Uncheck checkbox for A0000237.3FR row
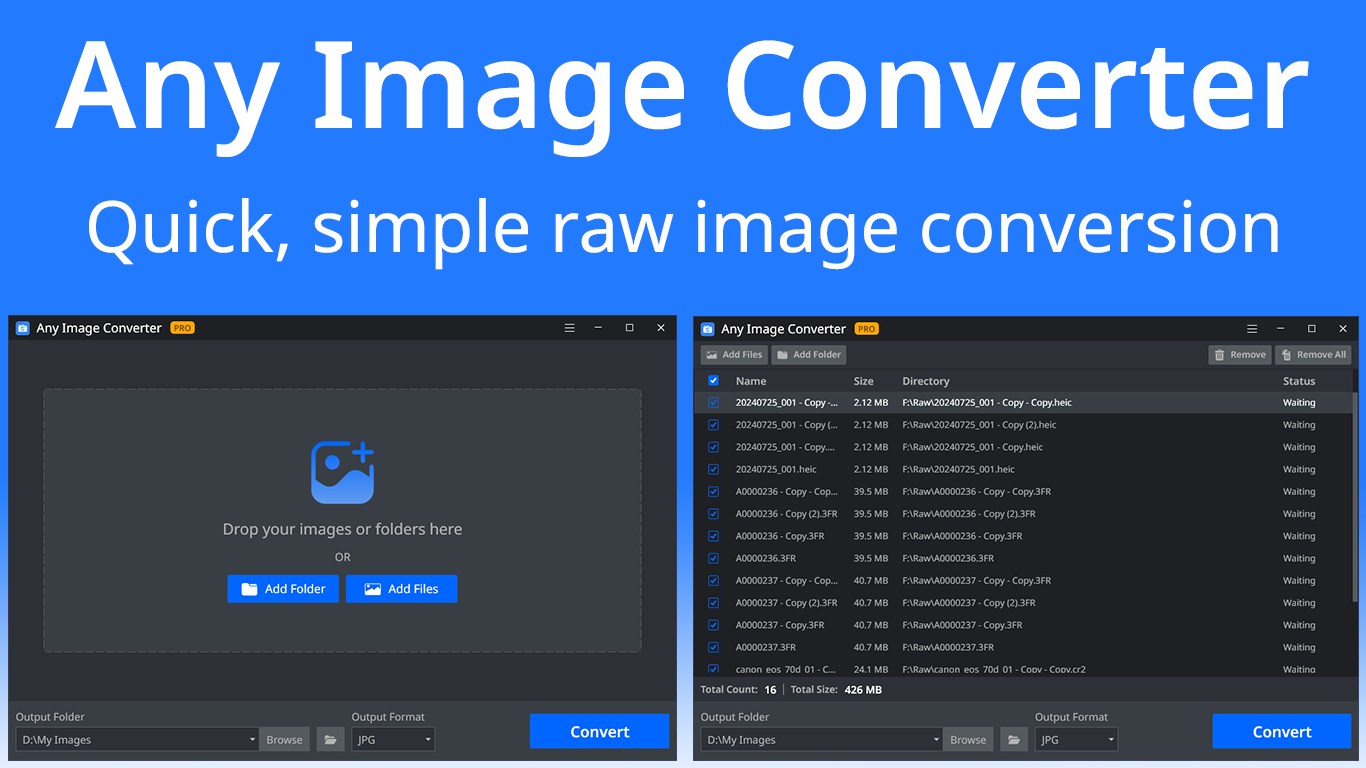Viewport: 1366px width, 768px height. 713,647
